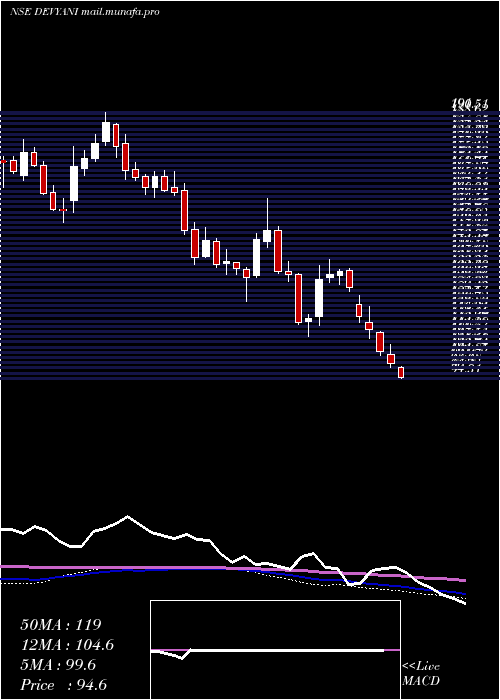The height and width of the screenshot is (700, 500).
Task: Click the '5MA : 99.6' value
Action: click(58, 665)
